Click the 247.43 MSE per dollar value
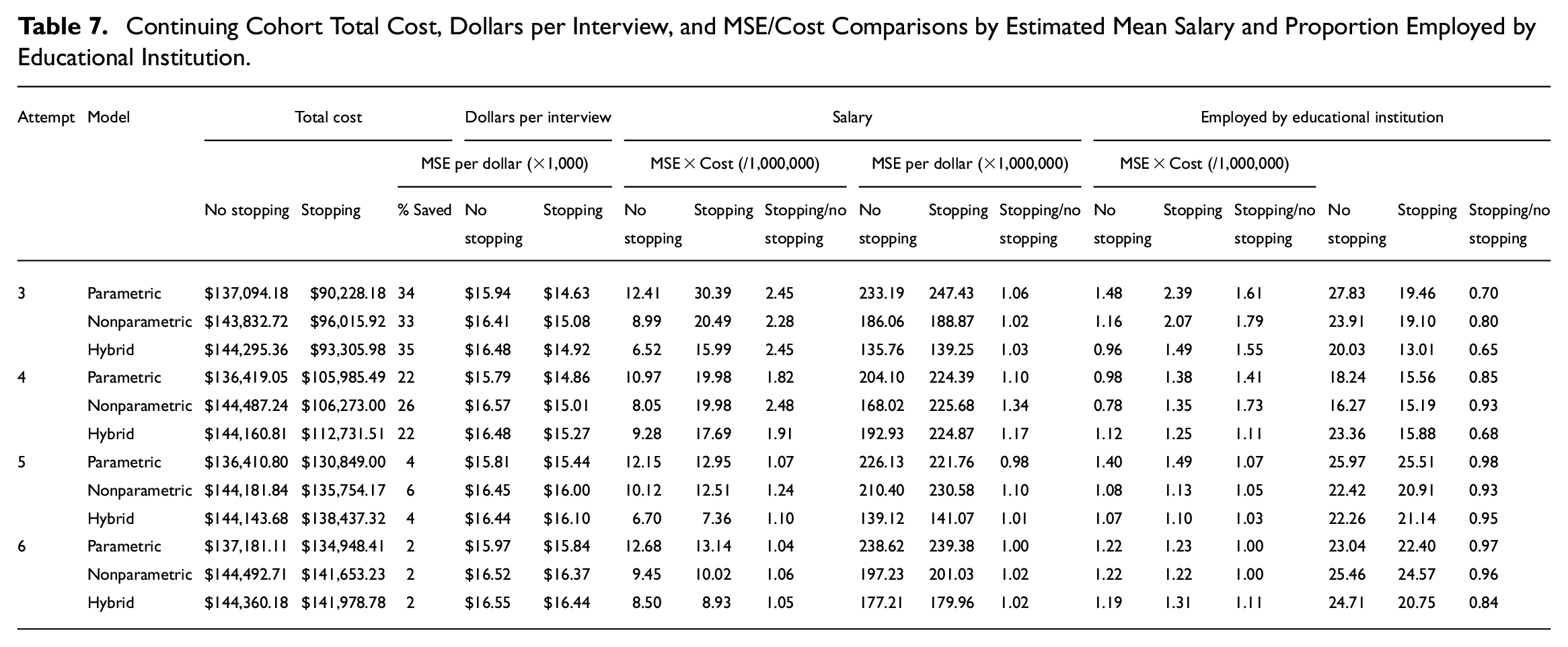 pyautogui.click(x=951, y=293)
